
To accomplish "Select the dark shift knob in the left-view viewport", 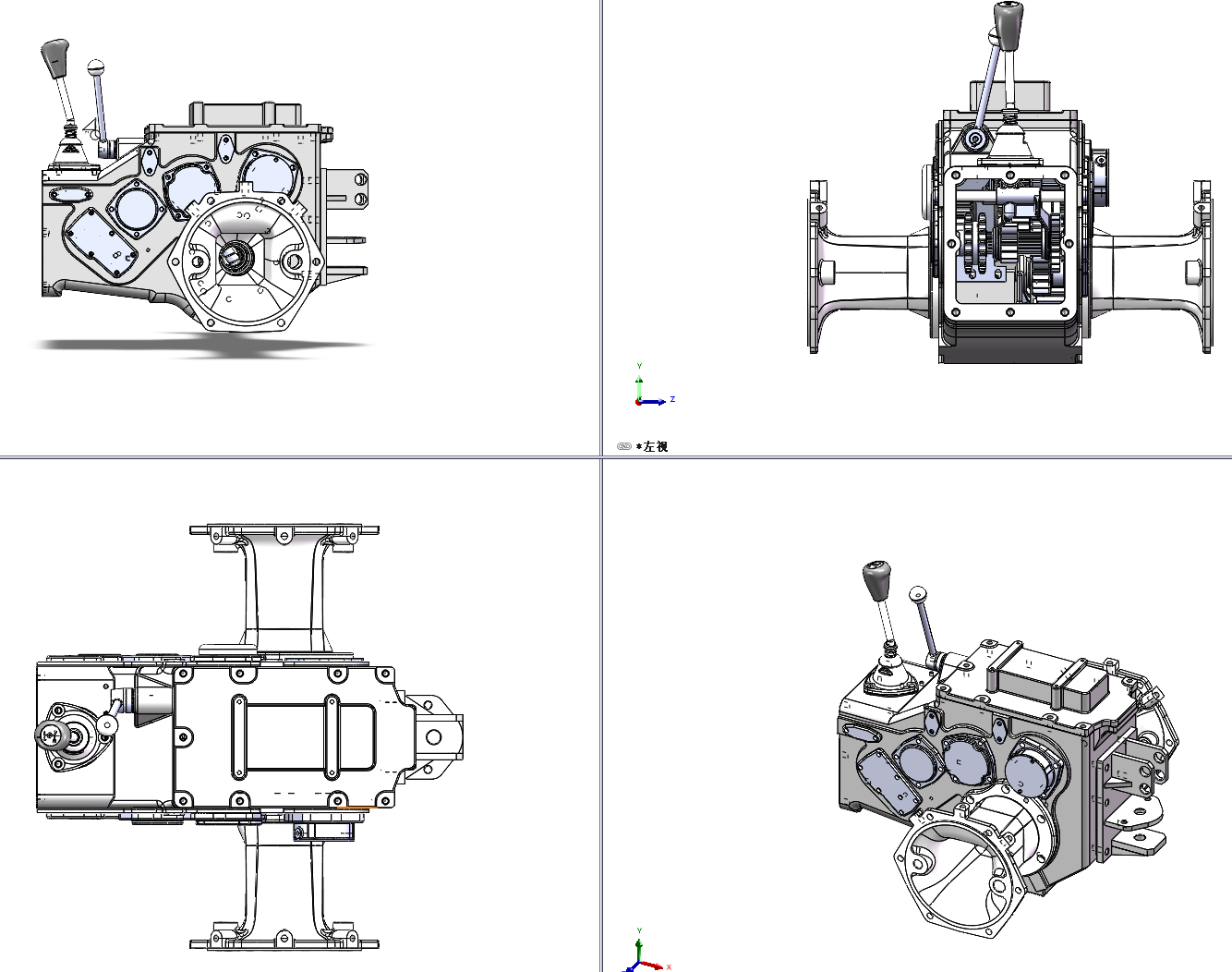I will tap(1009, 27).
